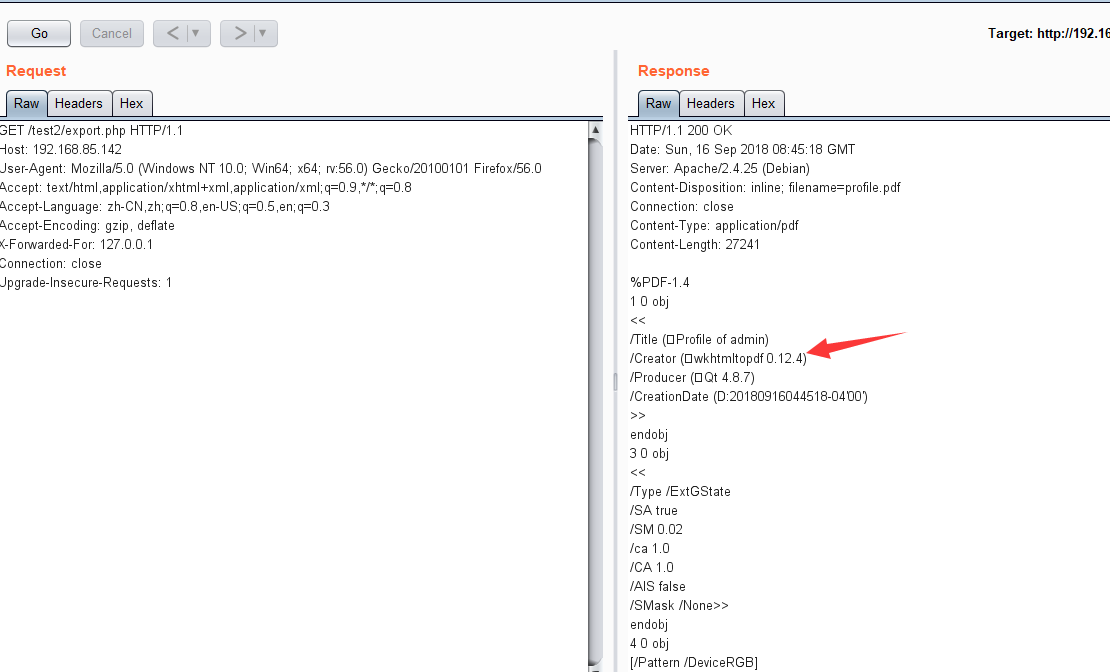Click the Cancel button

(112, 33)
